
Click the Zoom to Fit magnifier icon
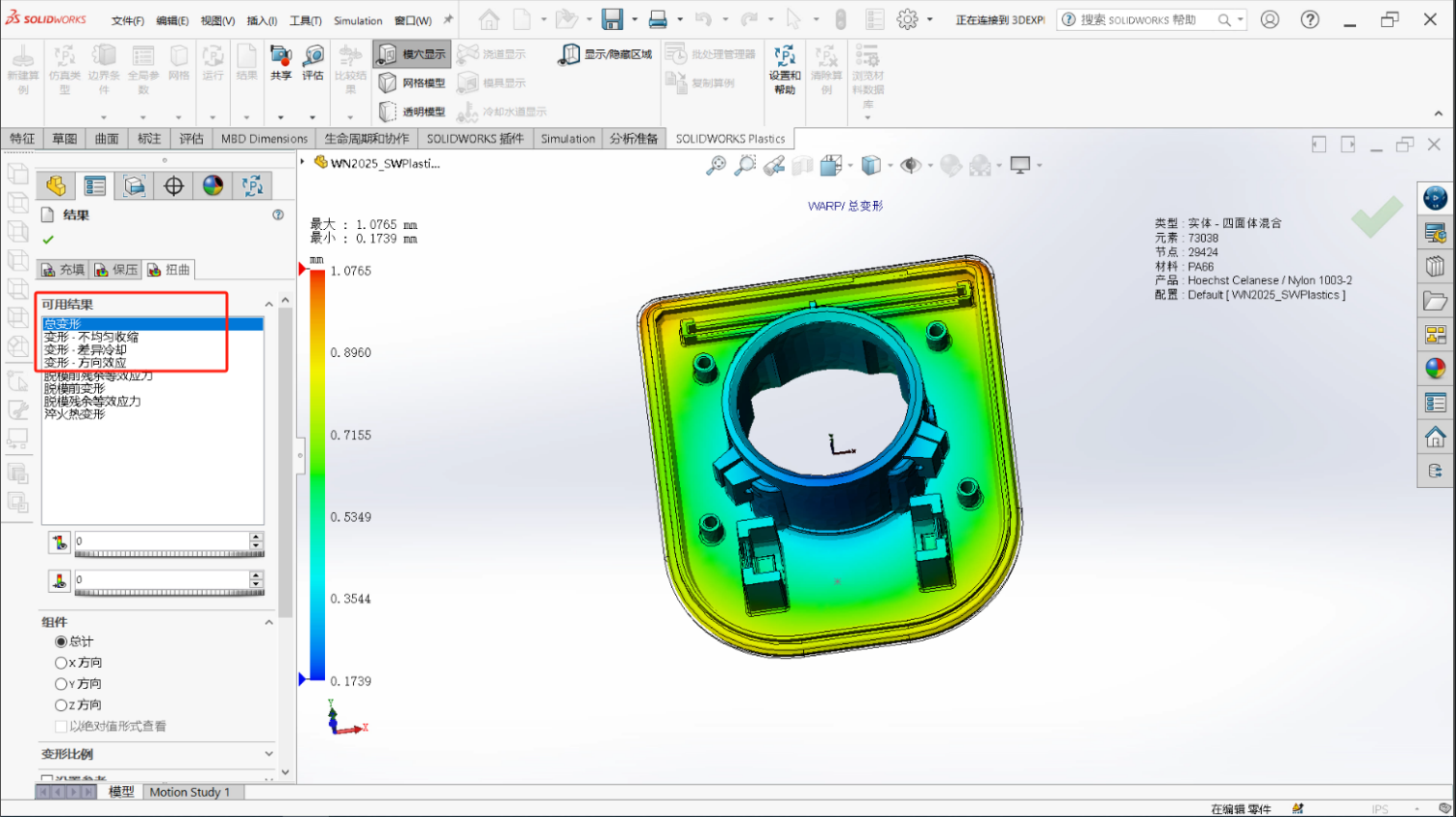pyautogui.click(x=716, y=166)
